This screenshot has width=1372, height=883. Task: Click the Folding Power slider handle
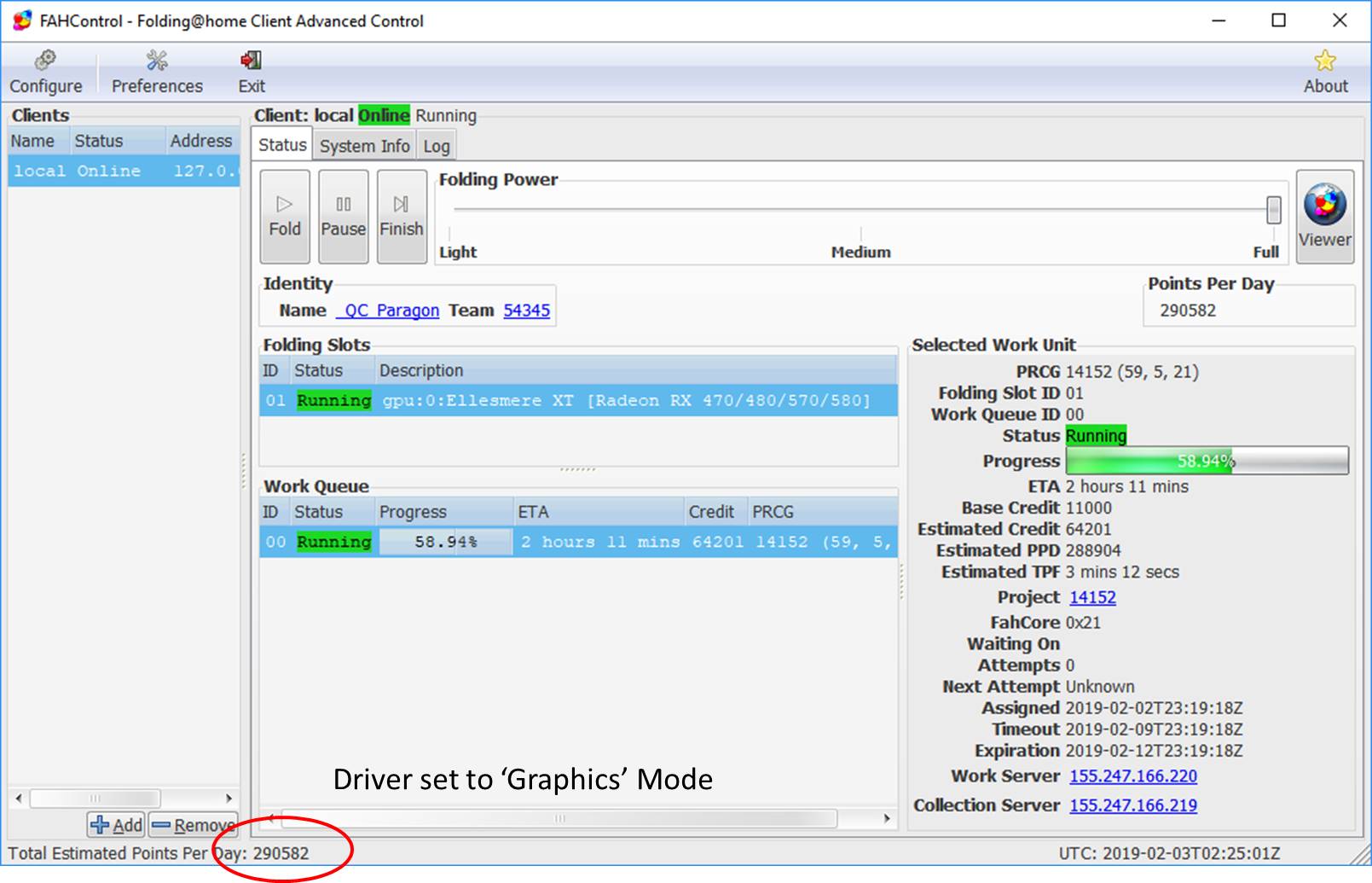(1273, 209)
